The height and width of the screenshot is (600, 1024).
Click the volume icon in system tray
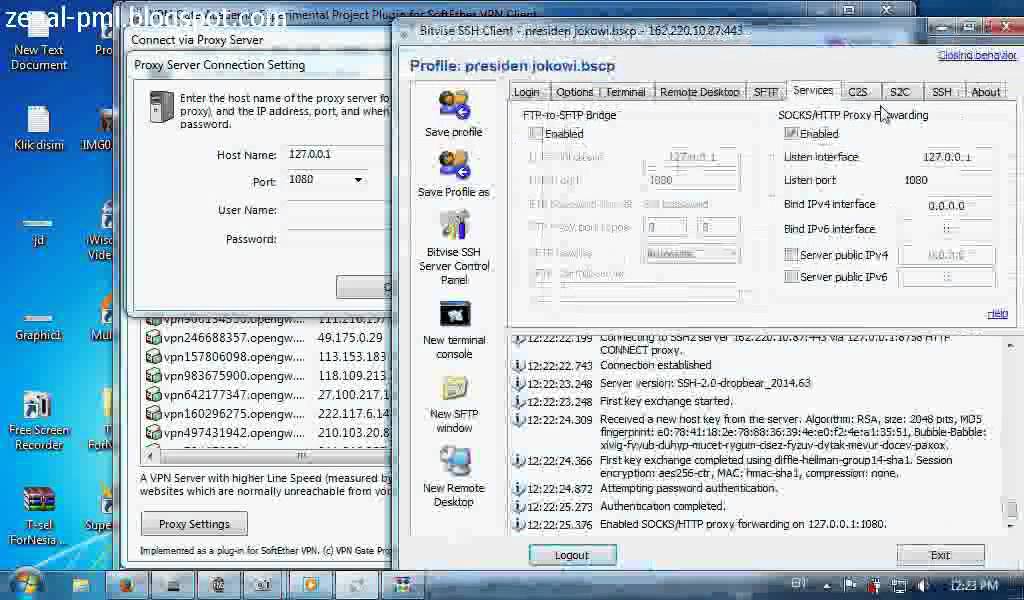coord(924,585)
